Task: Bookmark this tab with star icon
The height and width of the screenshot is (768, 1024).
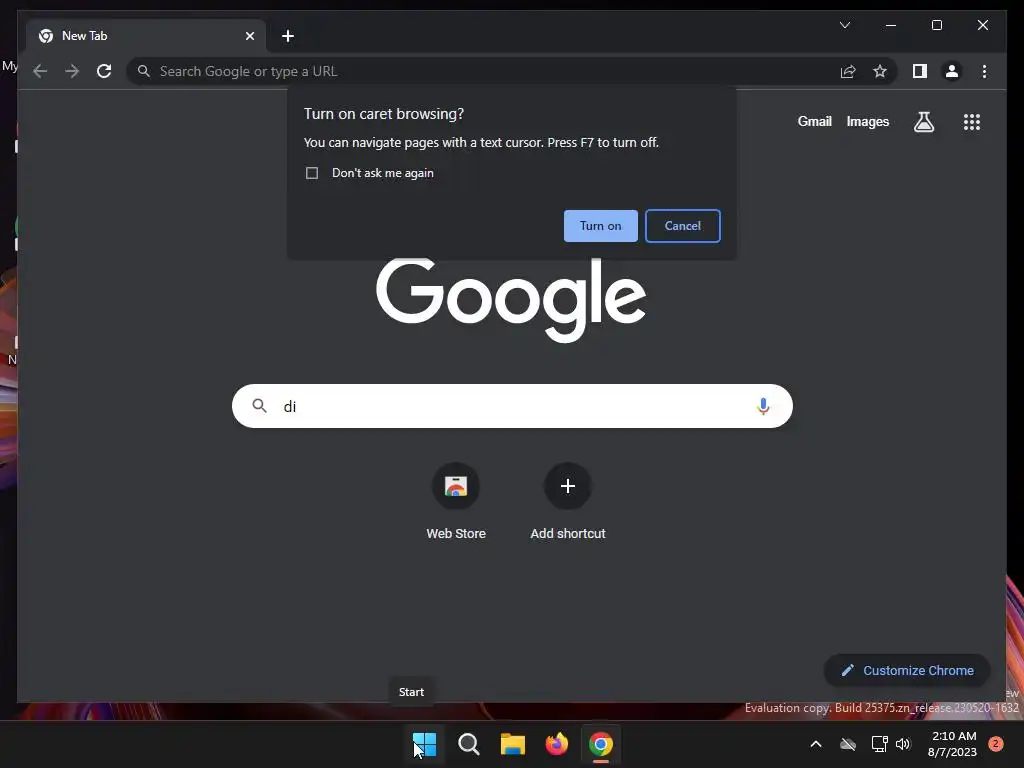Action: pos(880,71)
